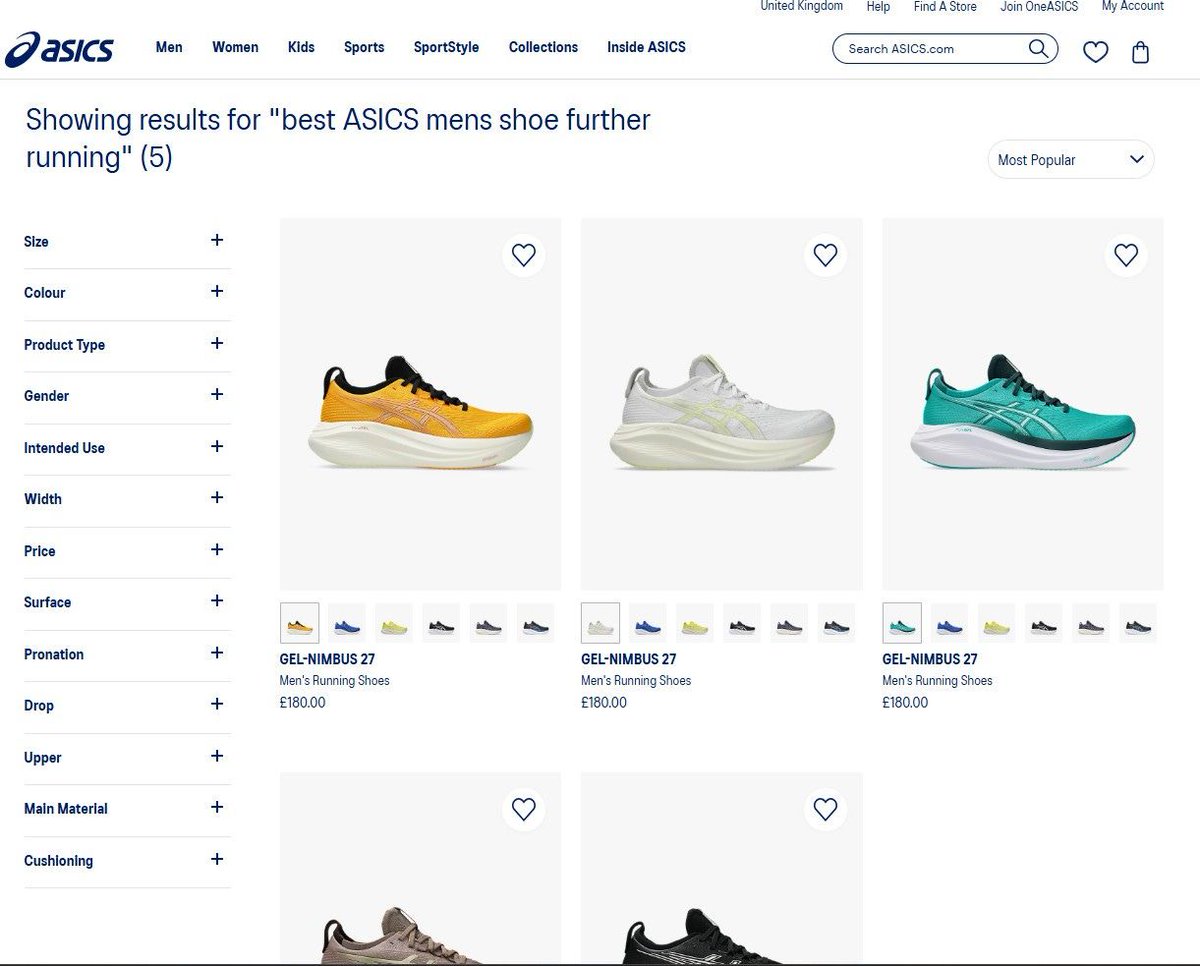Click the Help link
The height and width of the screenshot is (966, 1200).
(878, 6)
